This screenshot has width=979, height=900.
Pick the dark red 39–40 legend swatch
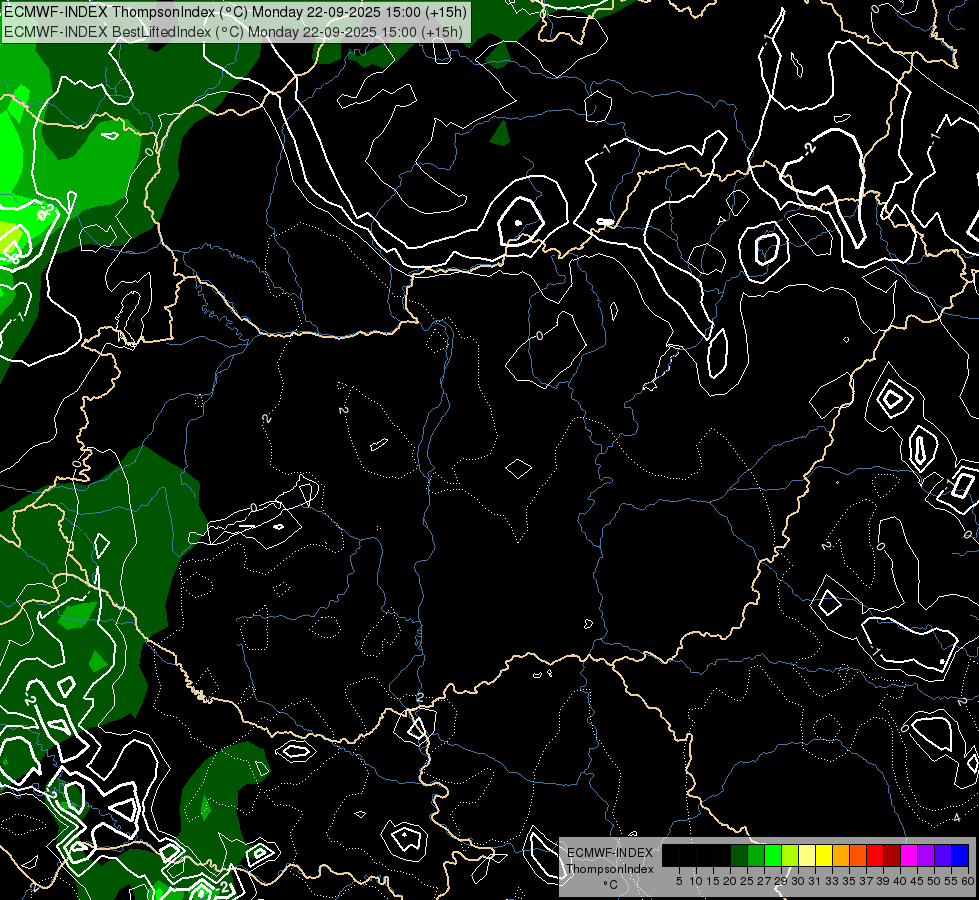pos(892,856)
